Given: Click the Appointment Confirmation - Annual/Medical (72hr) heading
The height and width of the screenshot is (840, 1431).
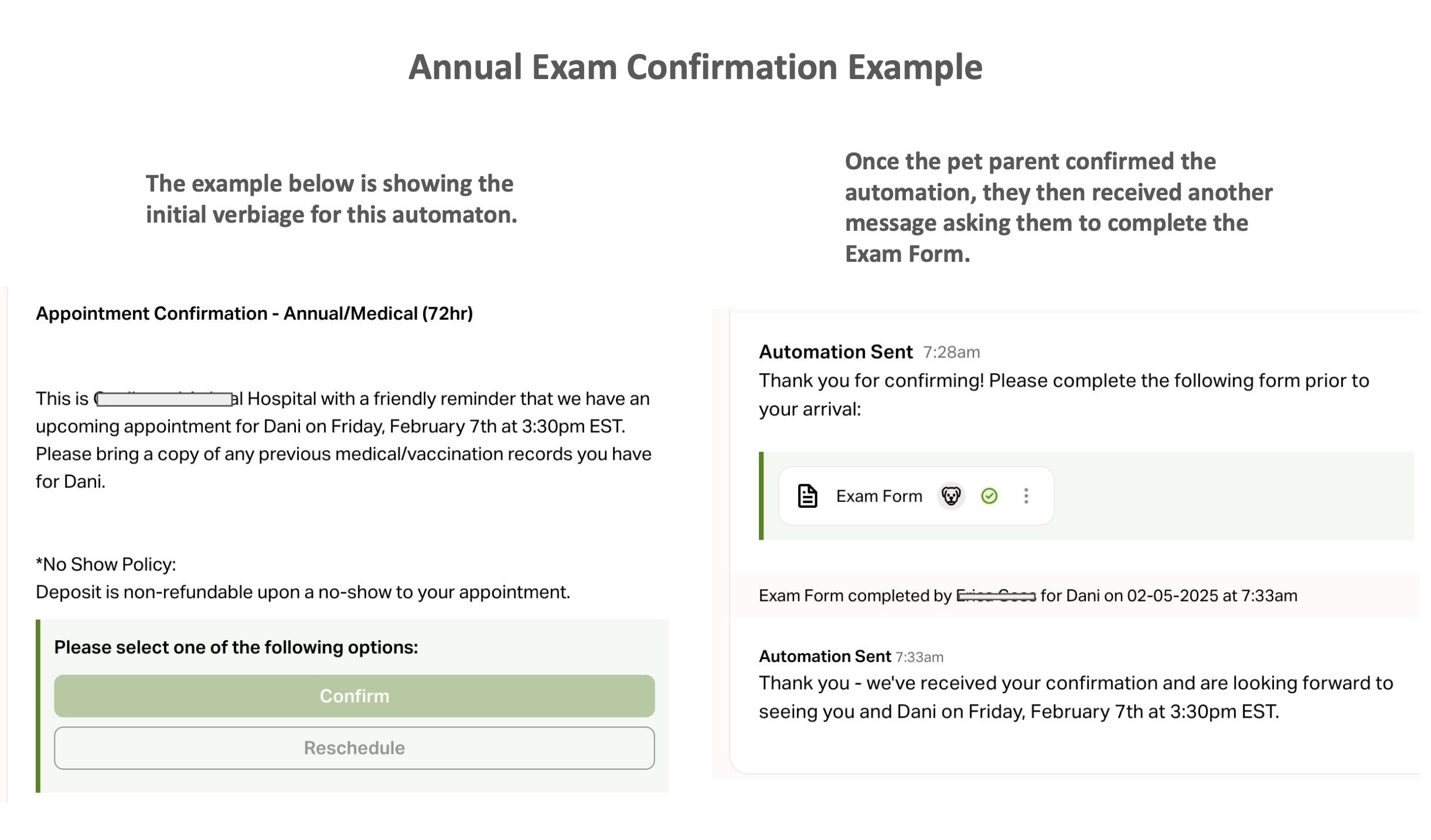Looking at the screenshot, I should 254,313.
